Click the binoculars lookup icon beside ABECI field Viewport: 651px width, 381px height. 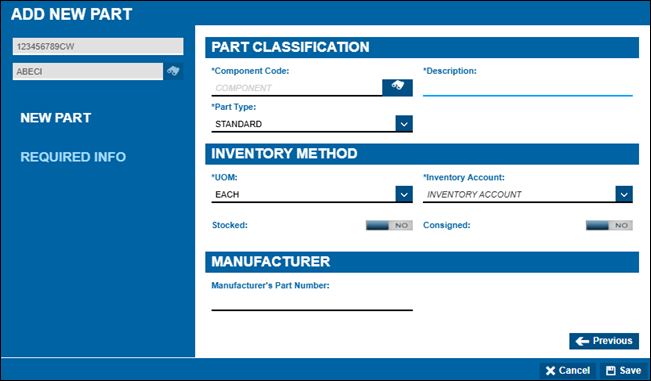pyautogui.click(x=173, y=71)
